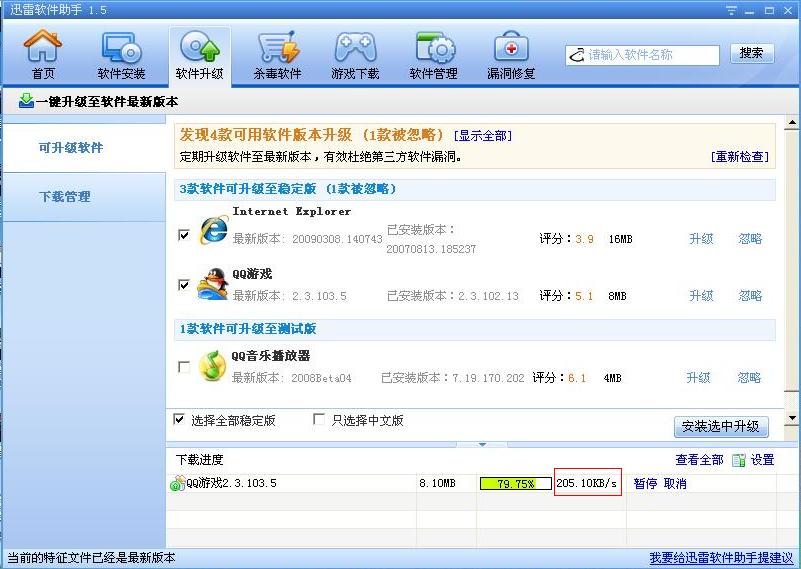Open the 游戏下载 gamepad icon
This screenshot has height=569, width=801.
tap(355, 48)
